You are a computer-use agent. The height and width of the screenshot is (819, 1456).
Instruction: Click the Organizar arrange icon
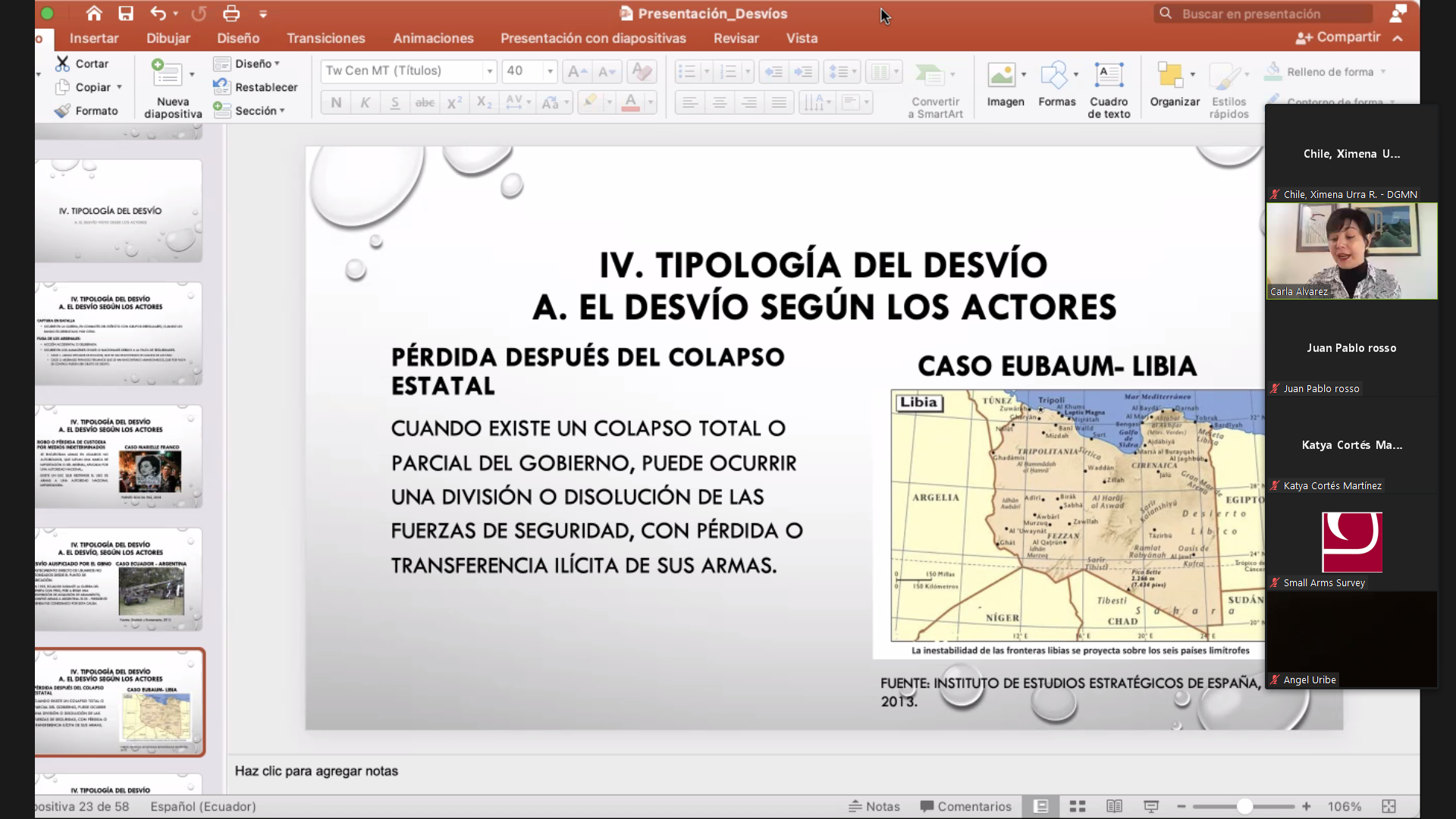point(1170,75)
